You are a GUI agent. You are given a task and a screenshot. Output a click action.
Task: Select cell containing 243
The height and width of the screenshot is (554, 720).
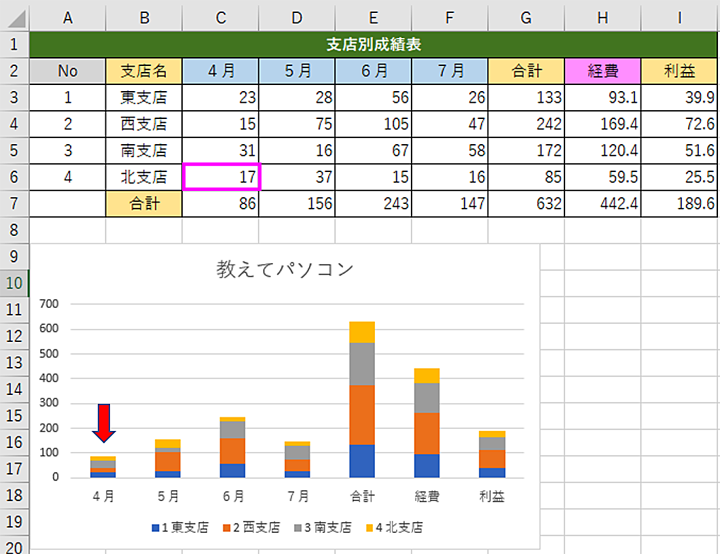pyautogui.click(x=373, y=204)
